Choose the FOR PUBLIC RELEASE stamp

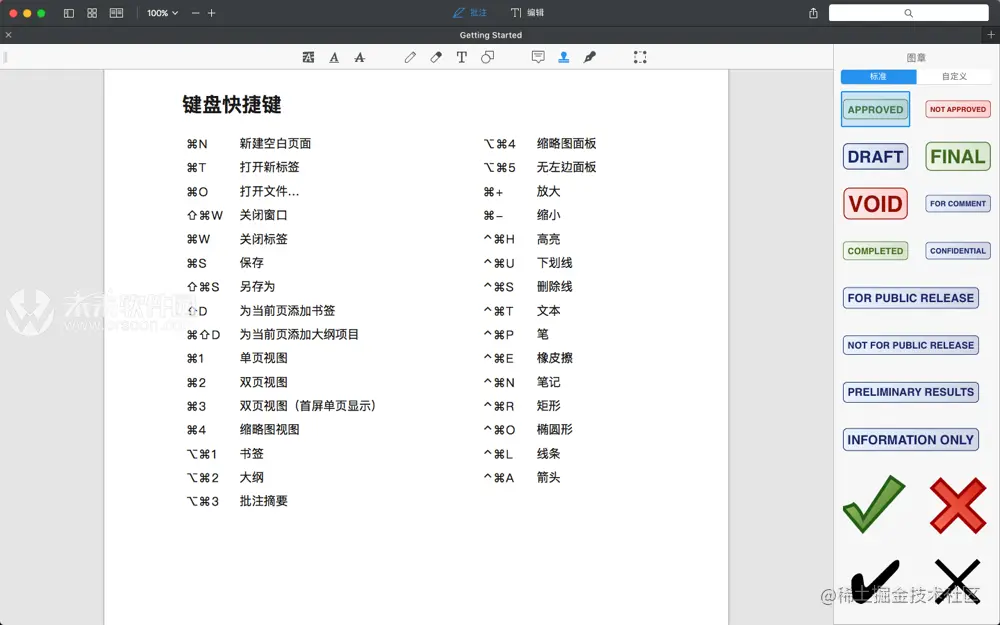(910, 298)
